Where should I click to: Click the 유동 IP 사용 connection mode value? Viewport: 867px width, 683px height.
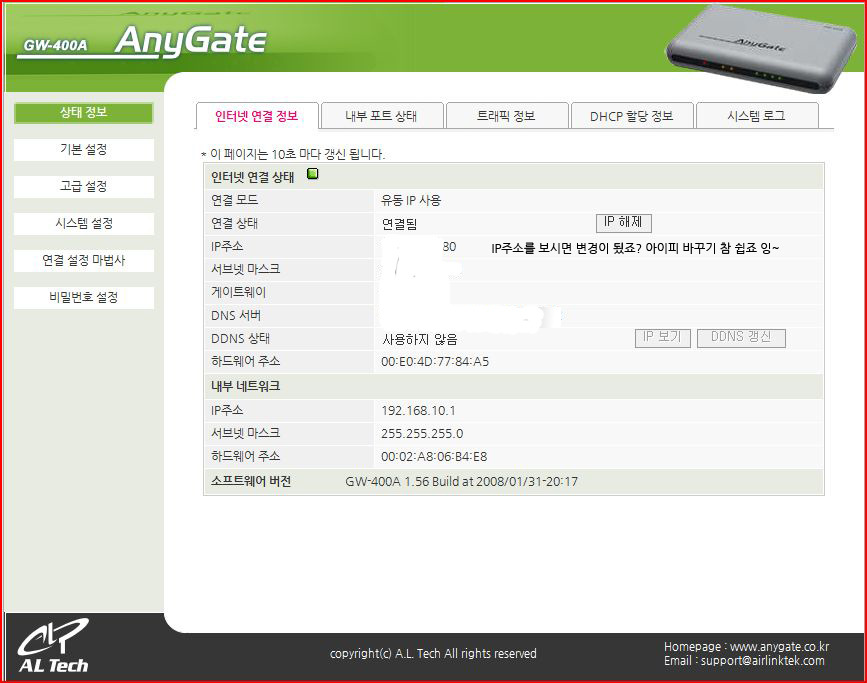[x=411, y=201]
